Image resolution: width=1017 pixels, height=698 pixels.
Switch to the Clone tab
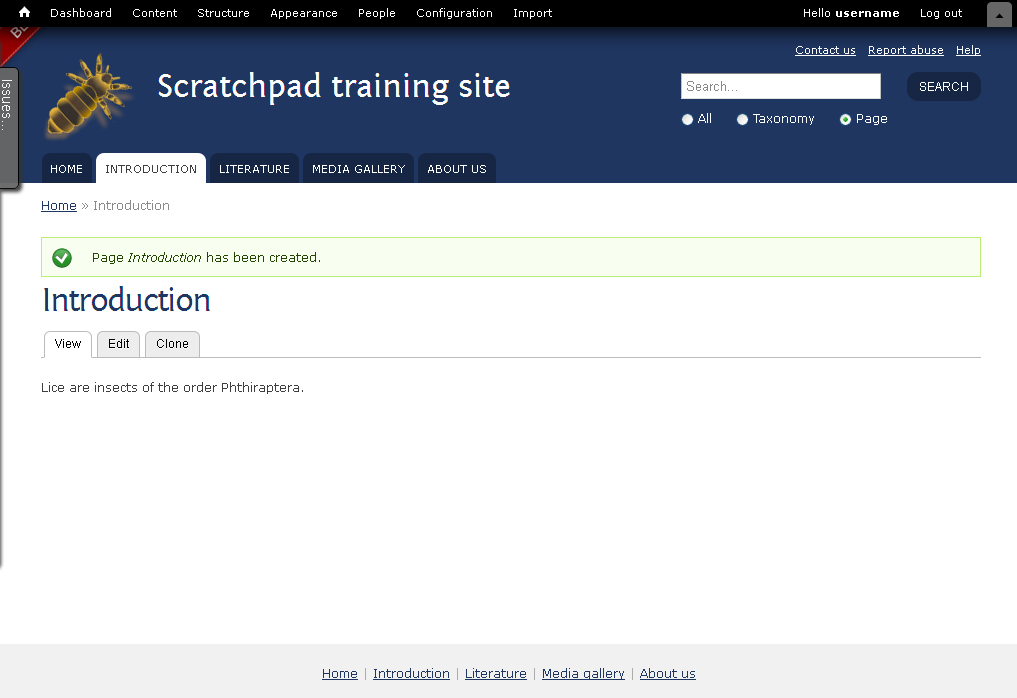tap(173, 344)
